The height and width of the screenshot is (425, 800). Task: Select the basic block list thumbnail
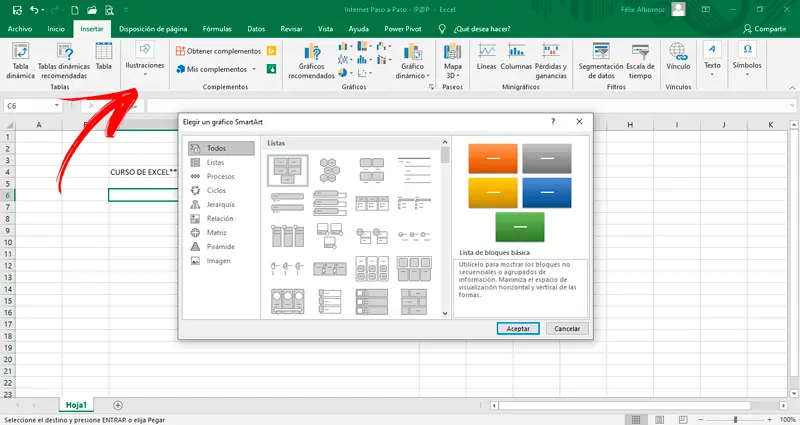[x=288, y=172]
